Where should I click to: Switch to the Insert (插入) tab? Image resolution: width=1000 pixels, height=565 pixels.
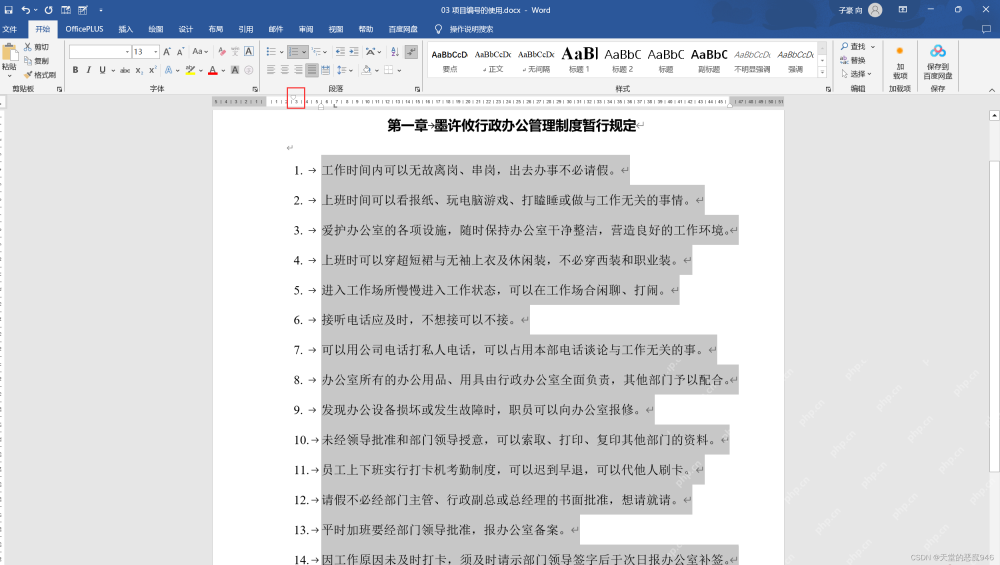pyautogui.click(x=126, y=29)
